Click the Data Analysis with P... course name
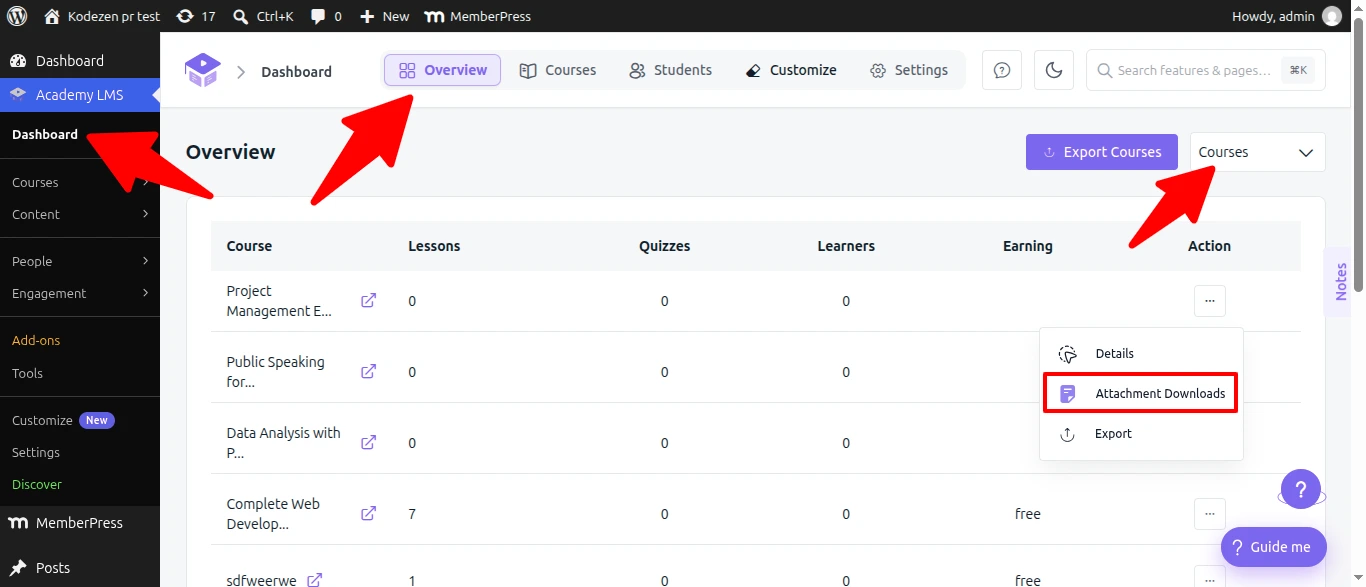This screenshot has height=587, width=1366. click(x=283, y=443)
